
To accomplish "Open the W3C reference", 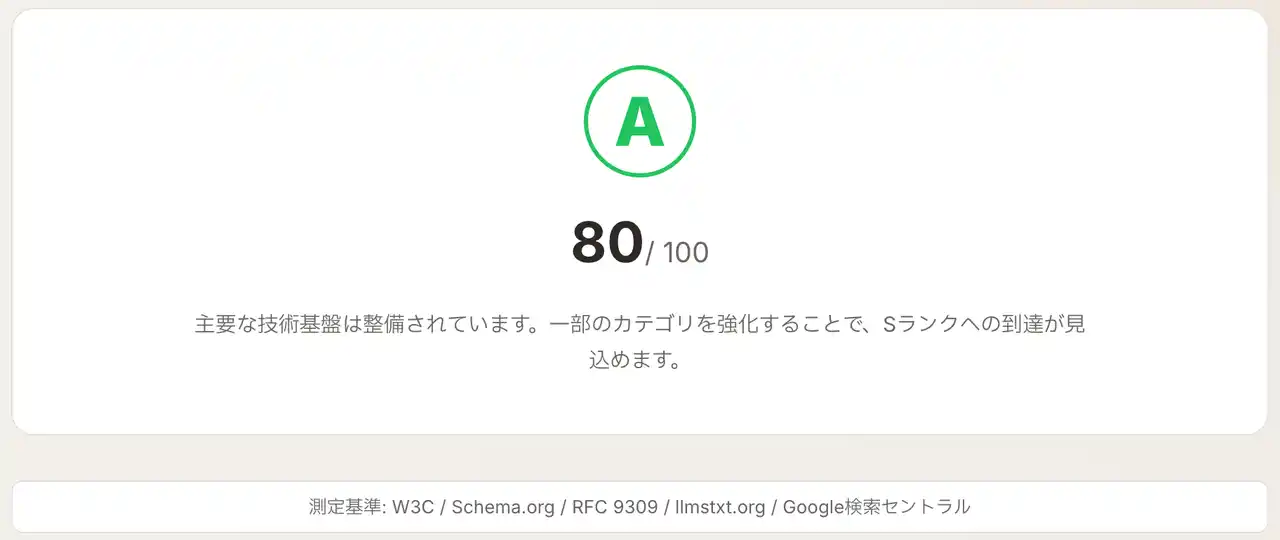I will tap(414, 507).
